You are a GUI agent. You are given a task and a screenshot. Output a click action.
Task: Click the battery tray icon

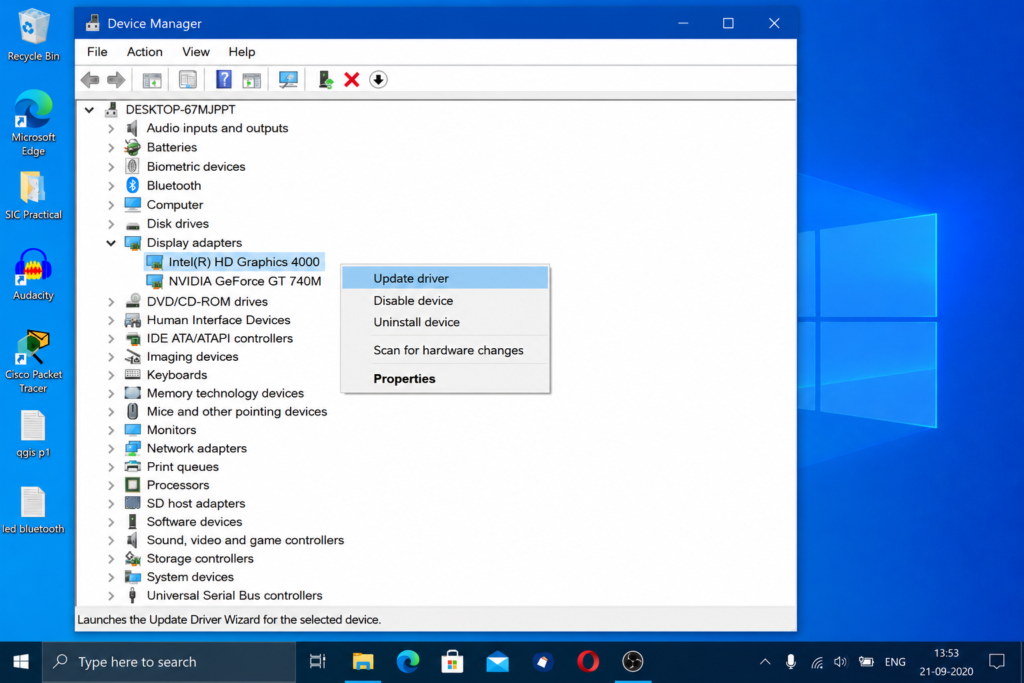pos(866,662)
